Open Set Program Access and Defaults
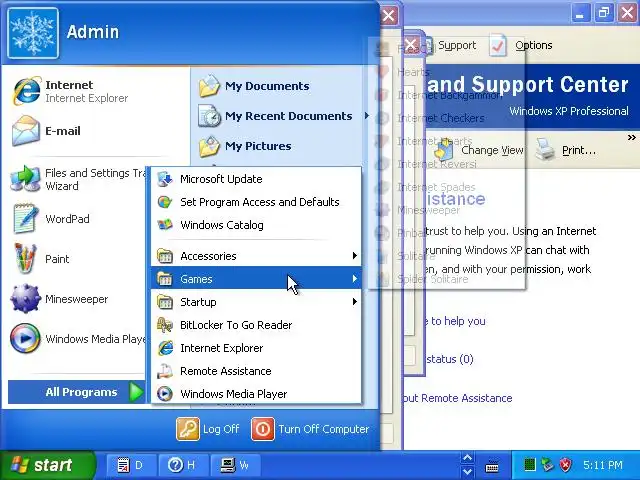640x480 pixels. click(x=256, y=202)
